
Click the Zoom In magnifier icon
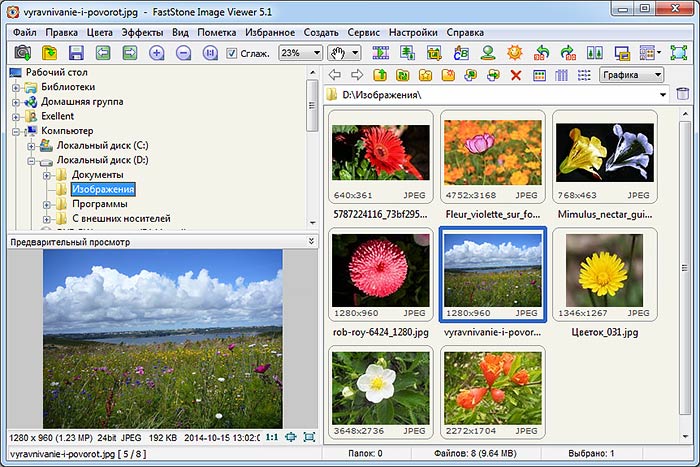[157, 52]
